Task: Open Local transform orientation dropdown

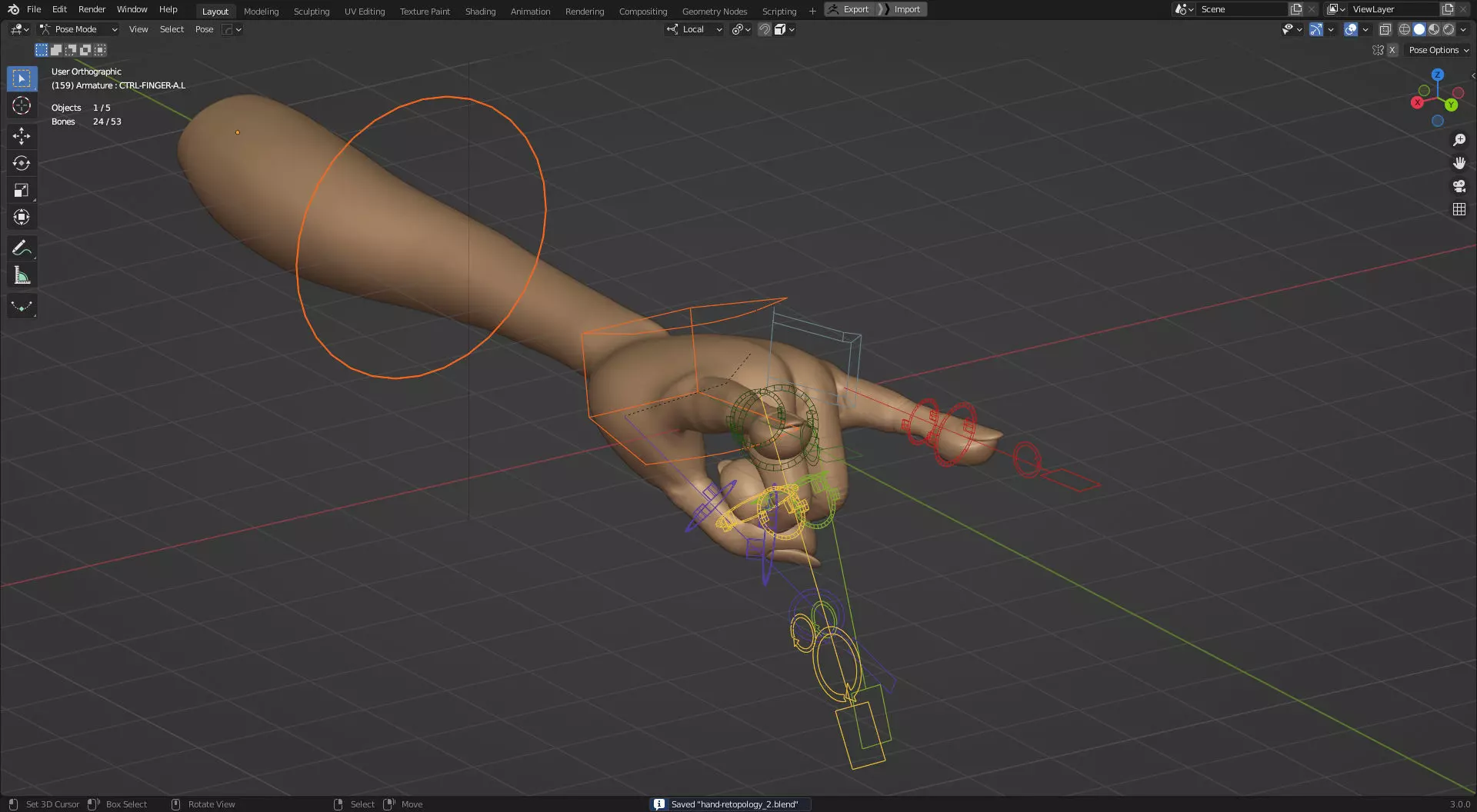Action: tap(695, 29)
